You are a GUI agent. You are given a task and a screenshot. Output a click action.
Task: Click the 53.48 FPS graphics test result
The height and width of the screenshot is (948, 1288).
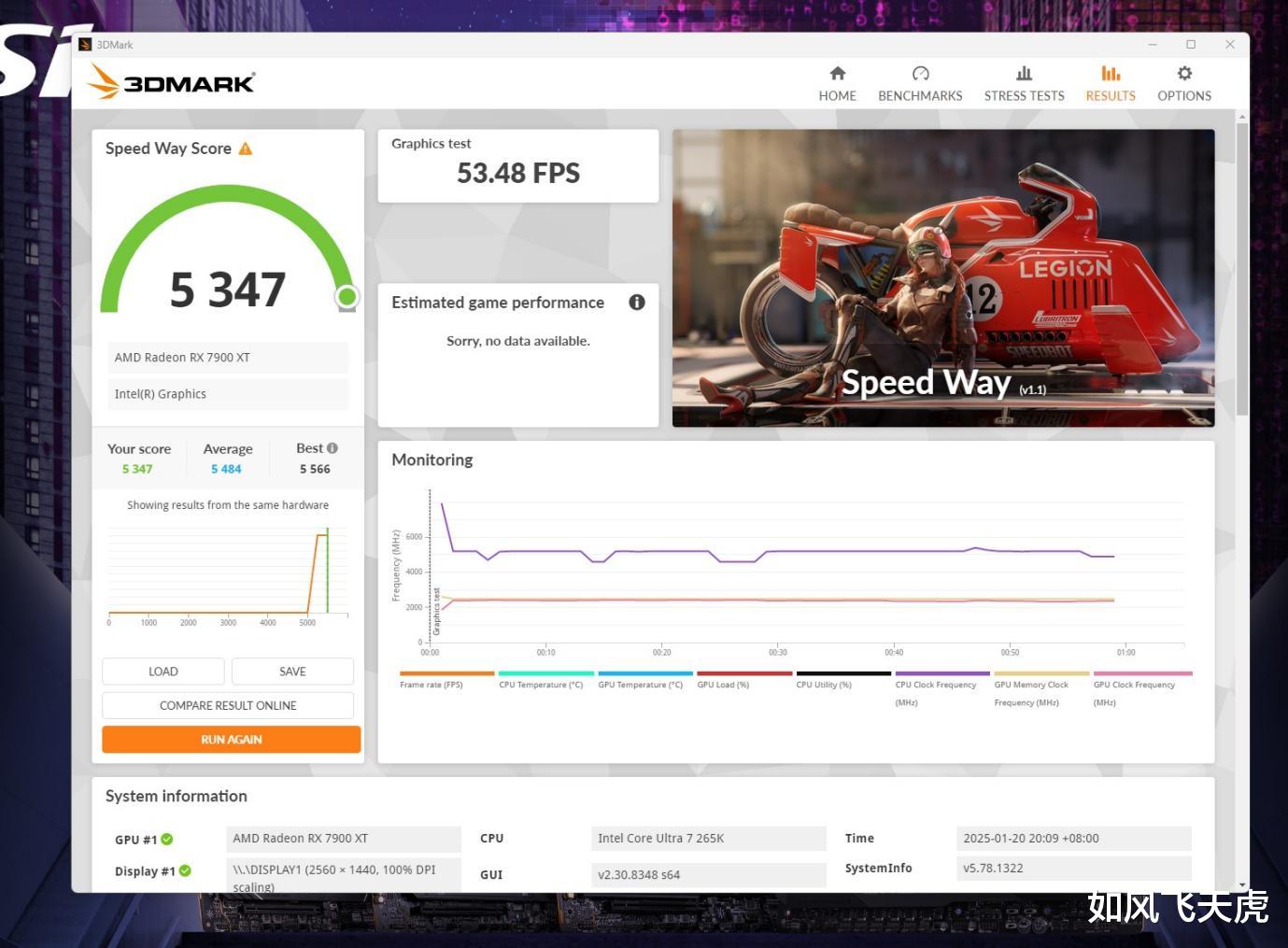[x=518, y=173]
